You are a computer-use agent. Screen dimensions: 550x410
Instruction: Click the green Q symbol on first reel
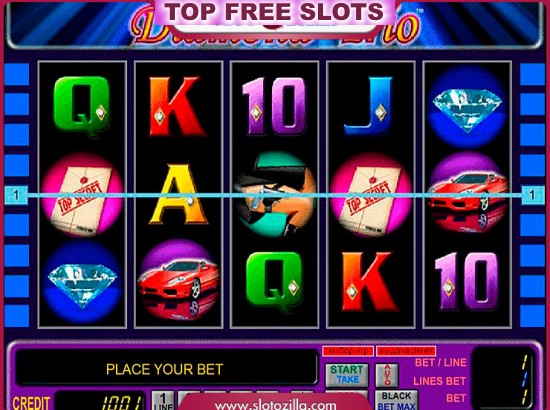(x=82, y=106)
